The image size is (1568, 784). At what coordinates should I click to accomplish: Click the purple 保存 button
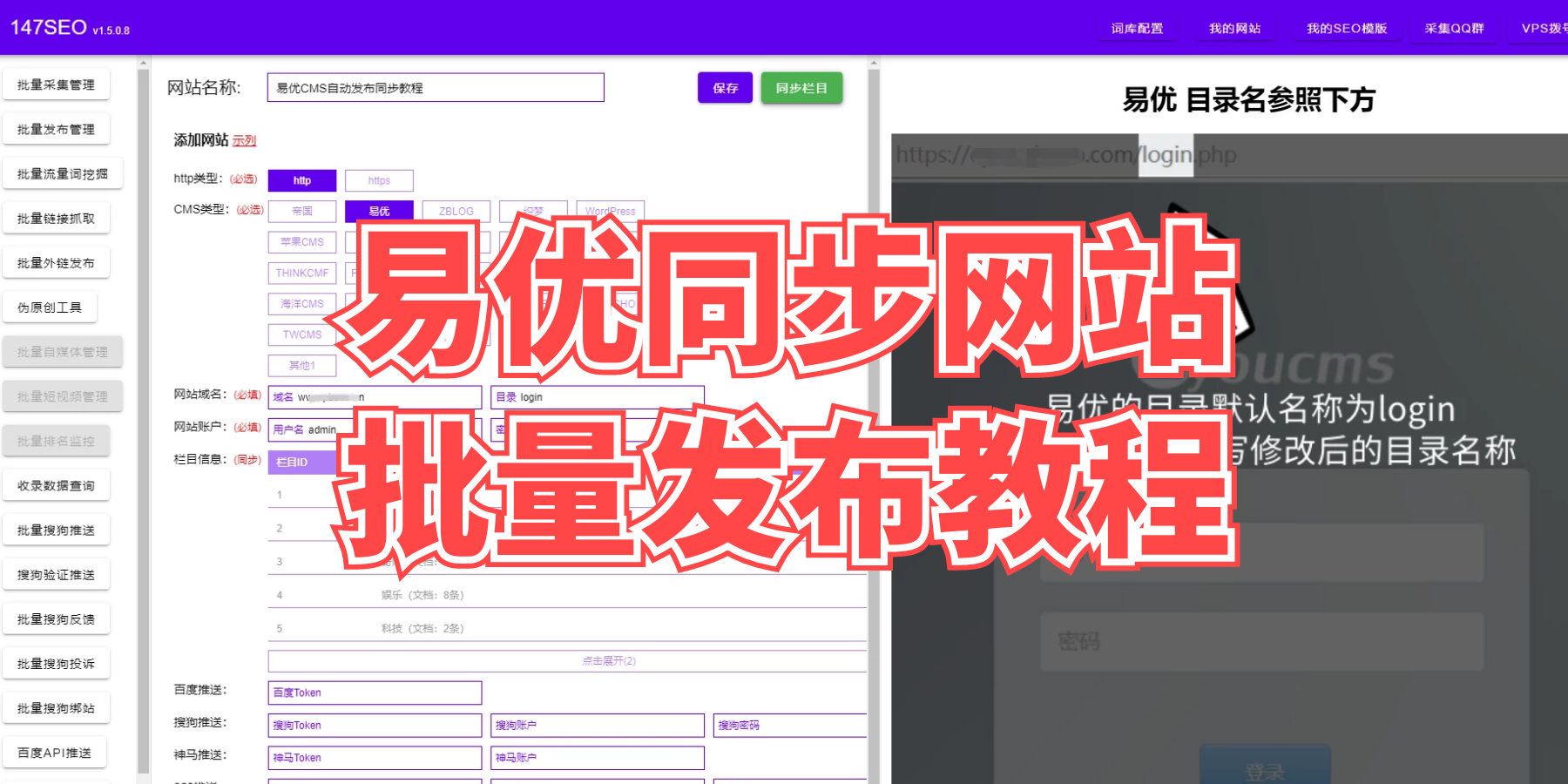725,88
